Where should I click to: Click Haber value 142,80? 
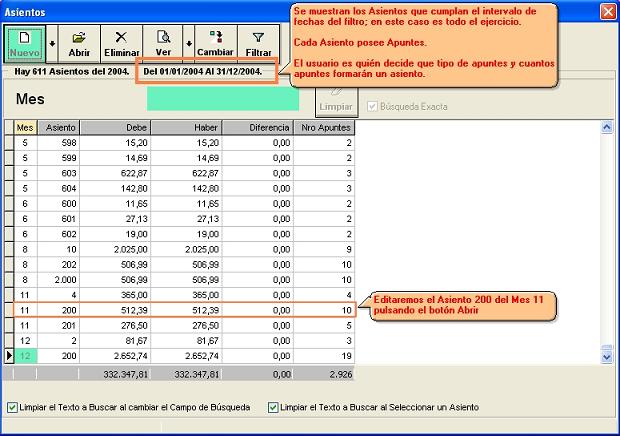(x=187, y=189)
